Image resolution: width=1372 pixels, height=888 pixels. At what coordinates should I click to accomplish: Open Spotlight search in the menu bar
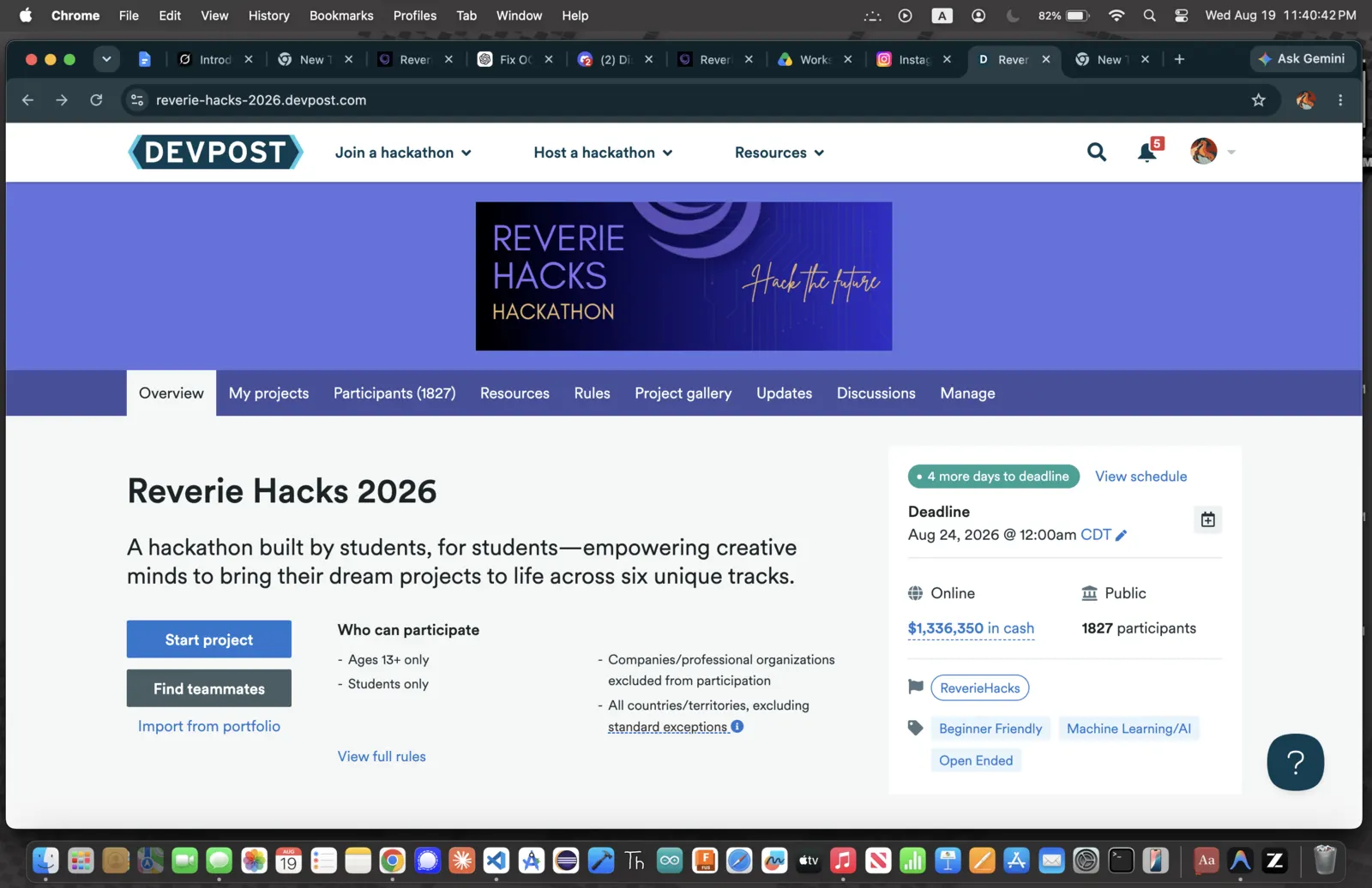coord(1150,15)
